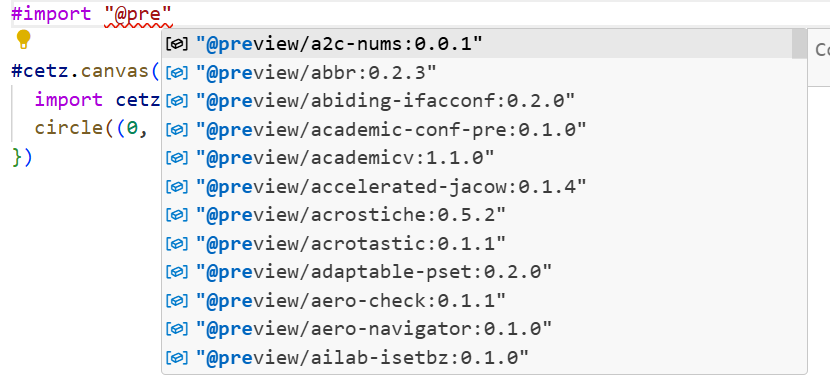Pick the @preview/acrotastic:0.1.1 completion
The height and width of the screenshot is (392, 830).
point(477,244)
